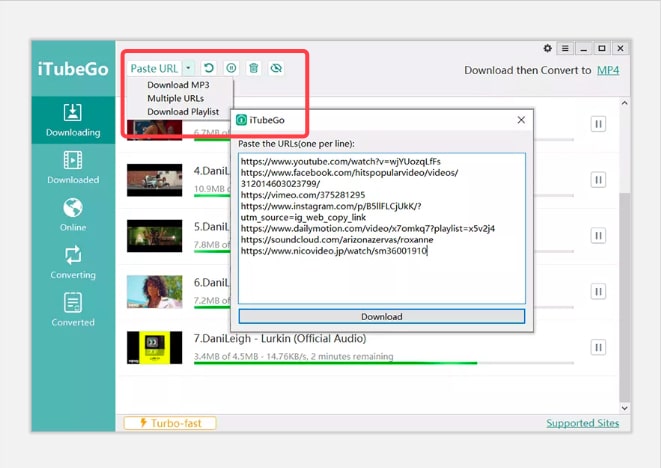Click the Download button in dialog
Image resolution: width=661 pixels, height=468 pixels.
click(x=382, y=317)
